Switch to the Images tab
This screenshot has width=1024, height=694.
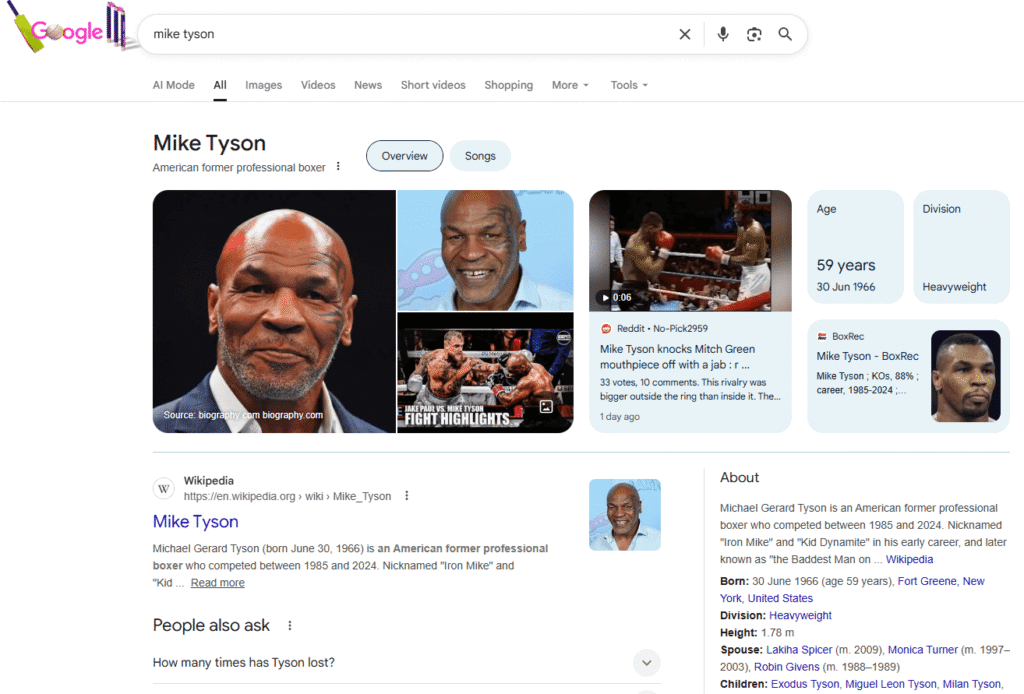coord(263,85)
